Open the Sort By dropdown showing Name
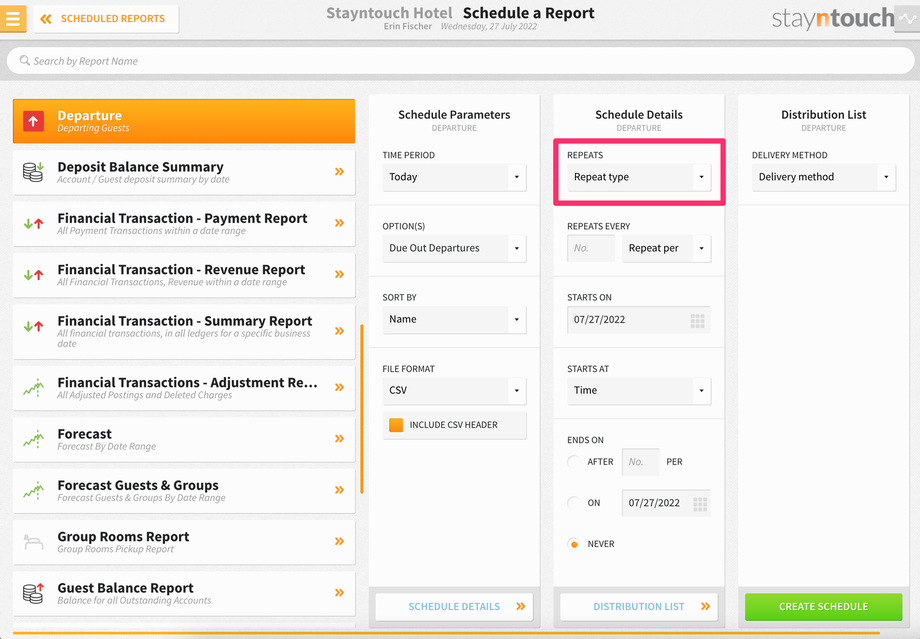The width and height of the screenshot is (920, 639). click(x=454, y=319)
